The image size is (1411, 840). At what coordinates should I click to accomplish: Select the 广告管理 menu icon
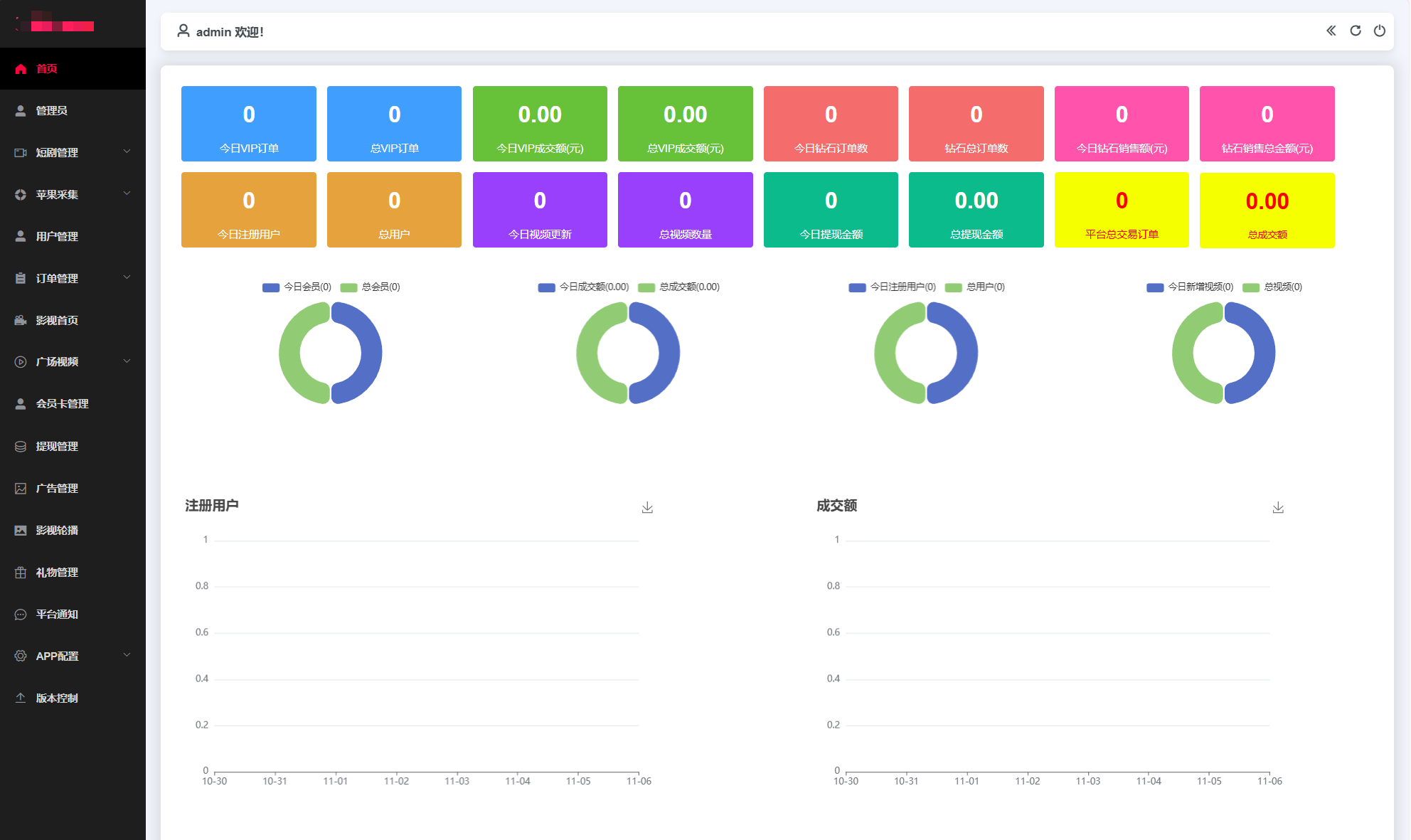click(20, 488)
